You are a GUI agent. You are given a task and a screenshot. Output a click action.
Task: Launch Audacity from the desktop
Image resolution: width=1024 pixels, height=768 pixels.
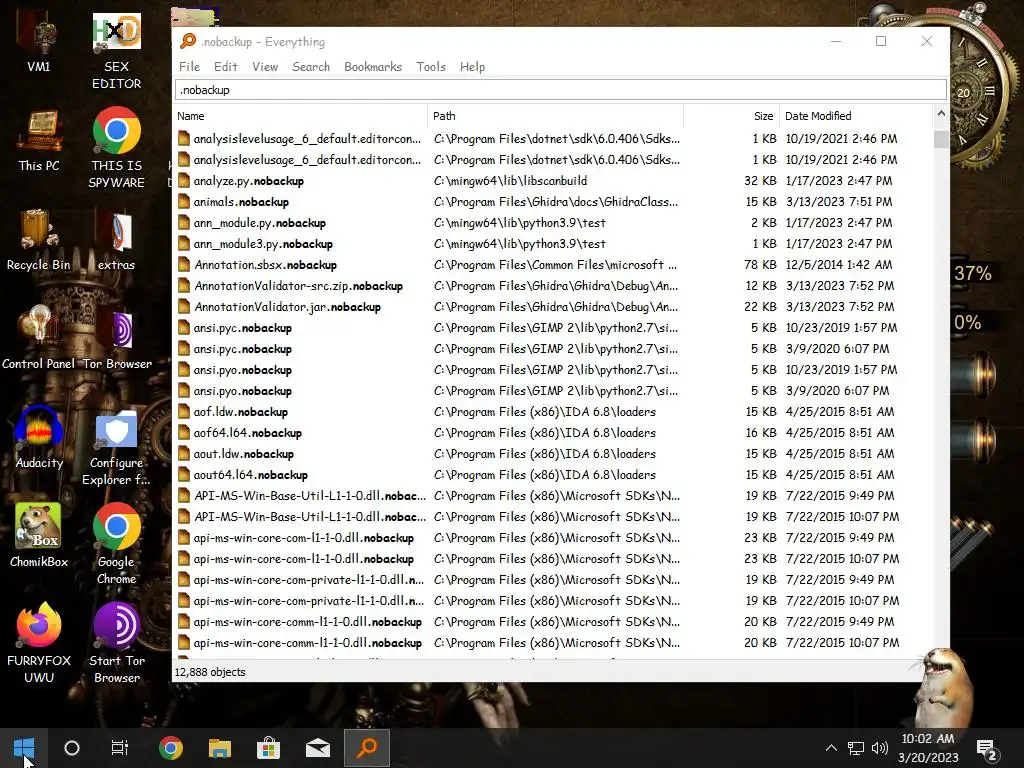click(x=39, y=438)
